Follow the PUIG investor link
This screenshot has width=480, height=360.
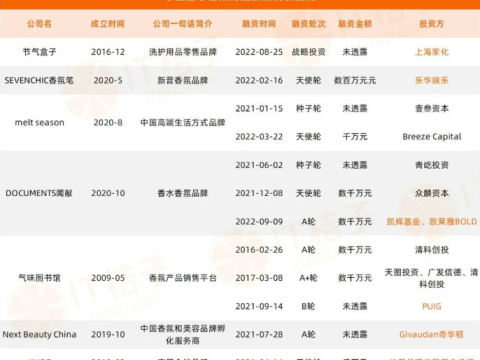[x=432, y=306]
